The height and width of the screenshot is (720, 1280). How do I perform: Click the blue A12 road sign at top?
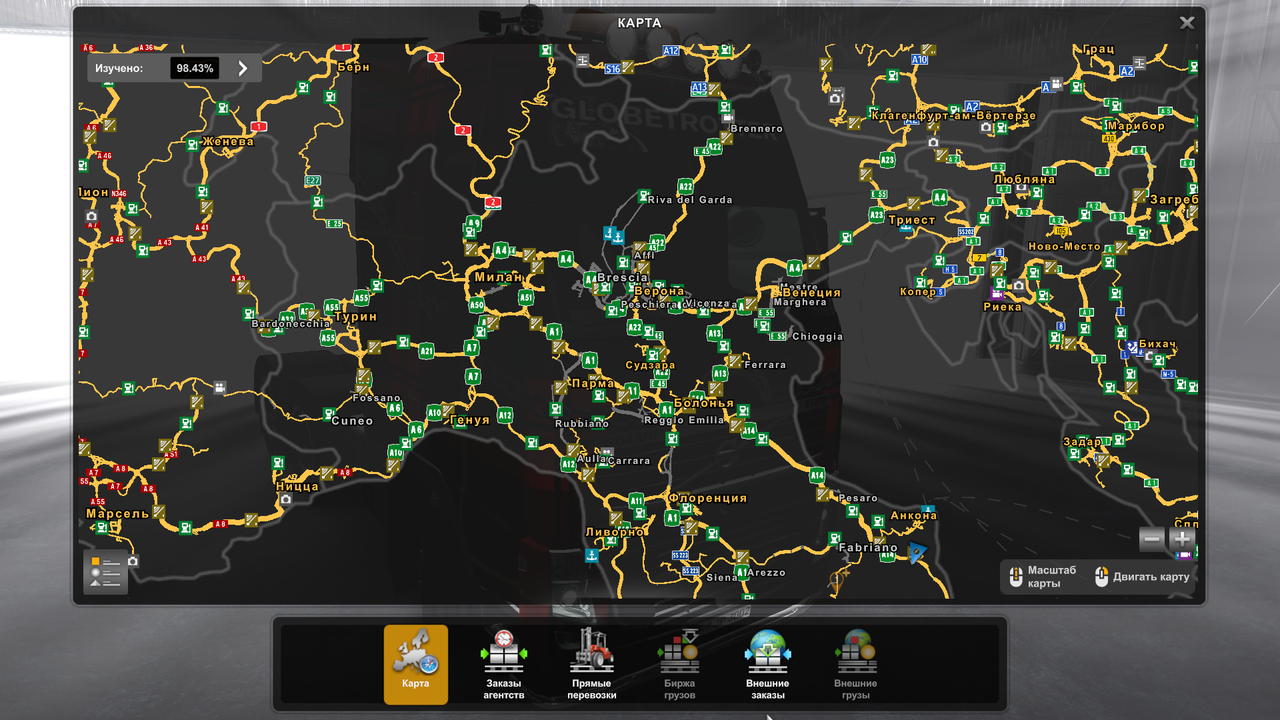click(671, 50)
